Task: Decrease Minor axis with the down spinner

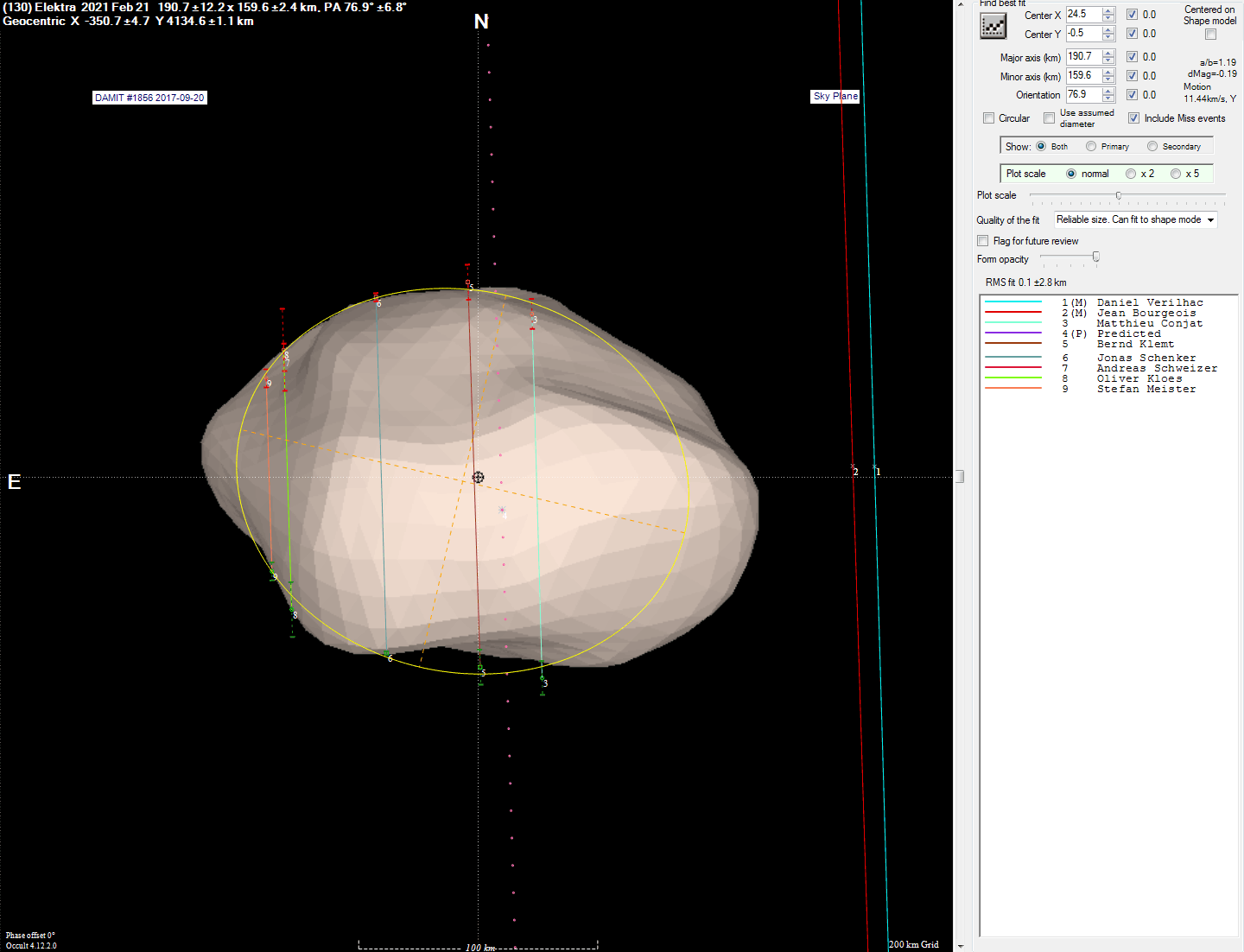Action: click(x=1108, y=79)
